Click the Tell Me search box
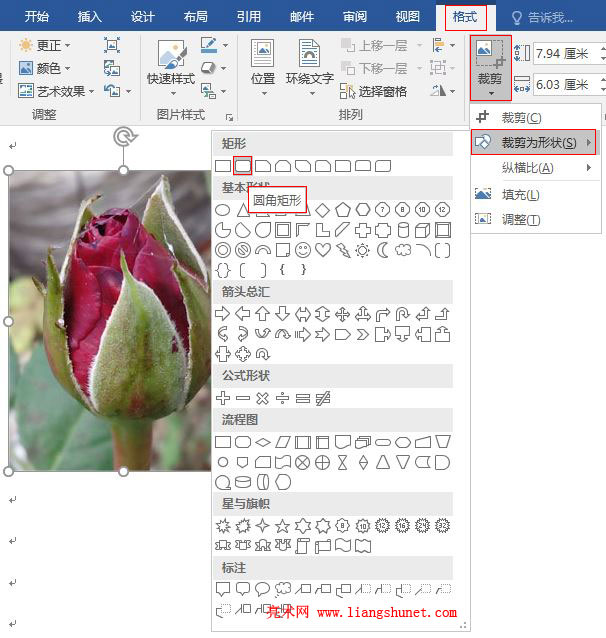 pos(542,17)
